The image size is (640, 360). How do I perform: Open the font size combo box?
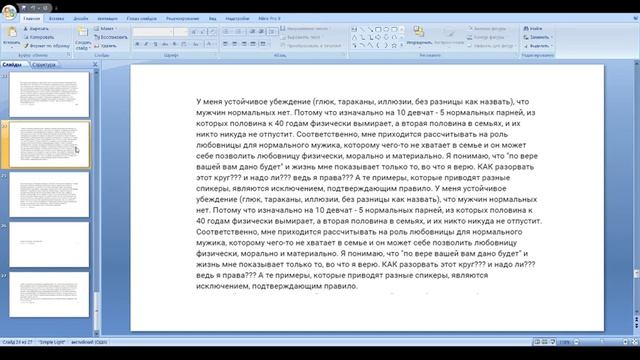click(x=181, y=32)
